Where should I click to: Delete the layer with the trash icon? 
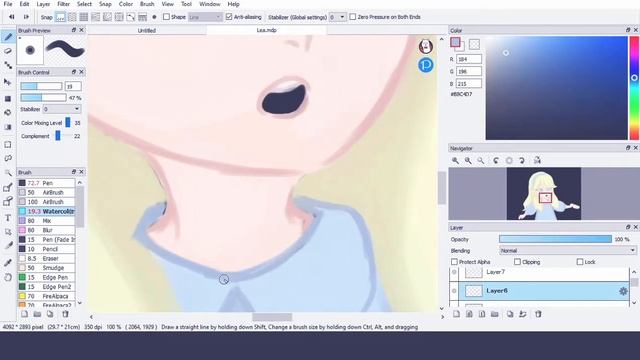(x=538, y=314)
